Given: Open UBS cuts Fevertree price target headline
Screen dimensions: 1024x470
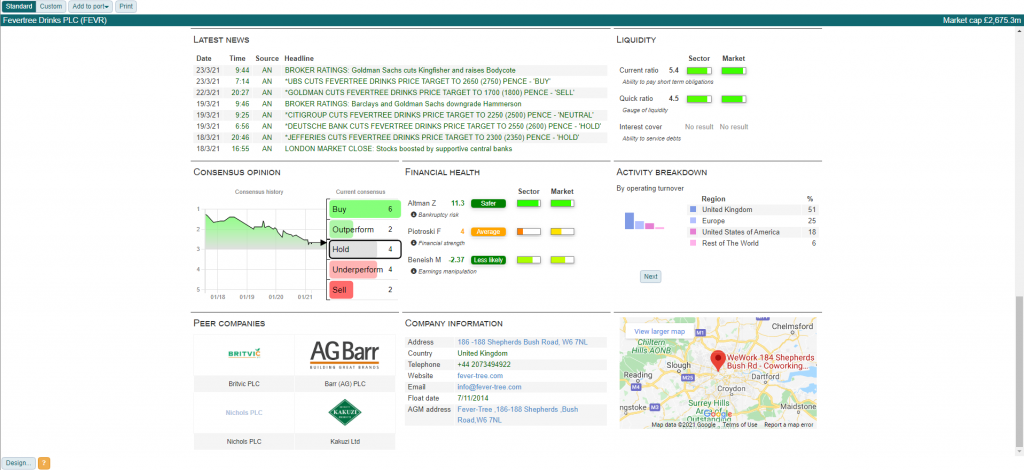Looking at the screenshot, I should (418, 82).
